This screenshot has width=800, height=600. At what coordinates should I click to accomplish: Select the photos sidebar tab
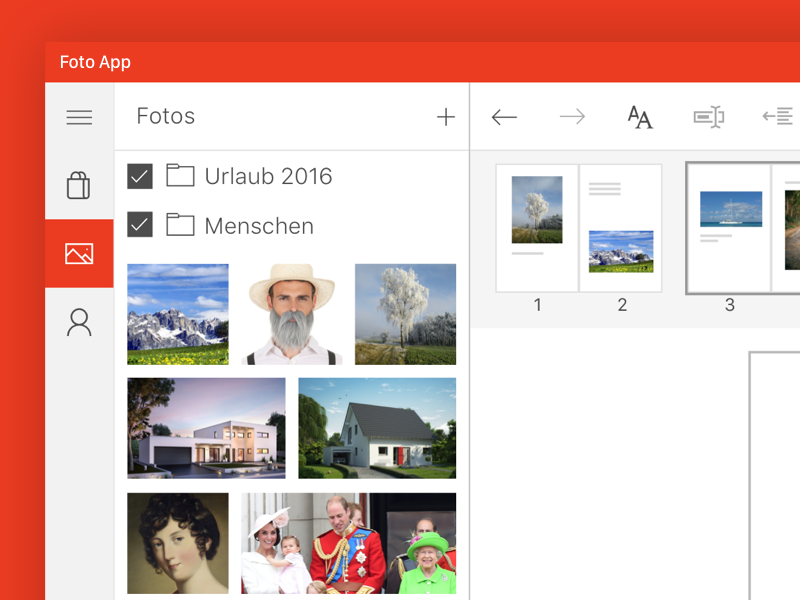click(79, 254)
